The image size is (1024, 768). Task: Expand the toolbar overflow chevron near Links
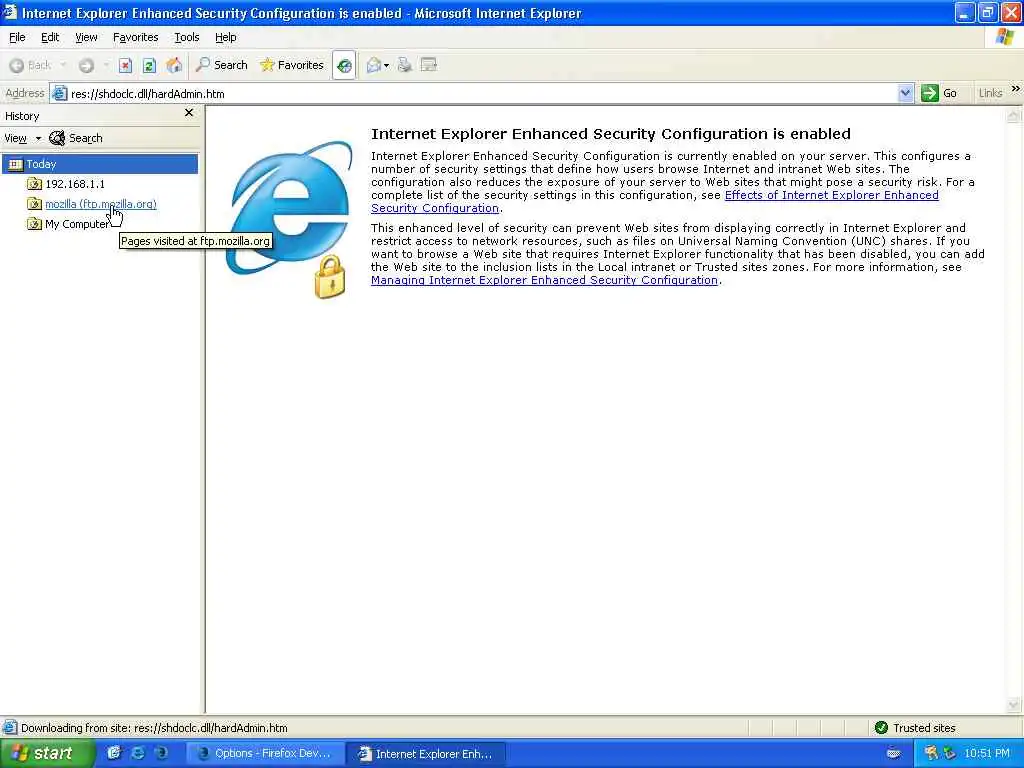[1016, 89]
